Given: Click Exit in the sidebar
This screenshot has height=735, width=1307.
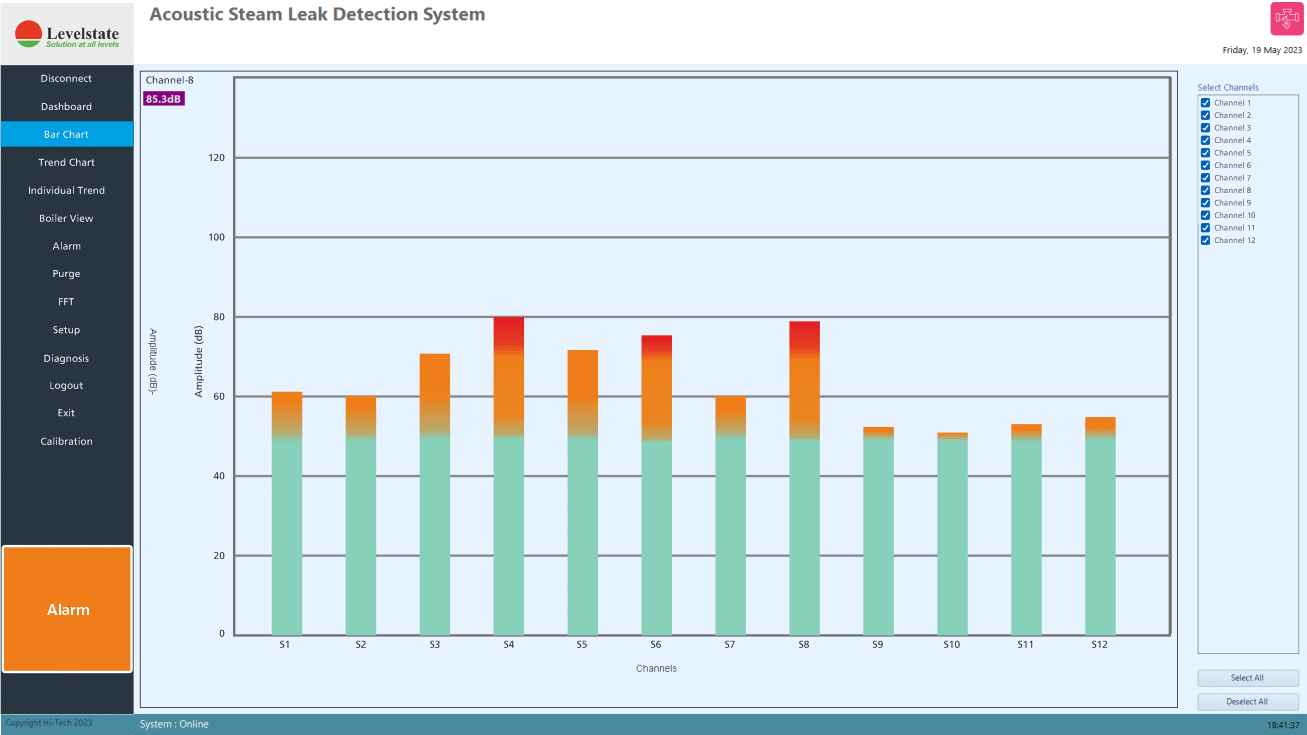Looking at the screenshot, I should 66,413.
